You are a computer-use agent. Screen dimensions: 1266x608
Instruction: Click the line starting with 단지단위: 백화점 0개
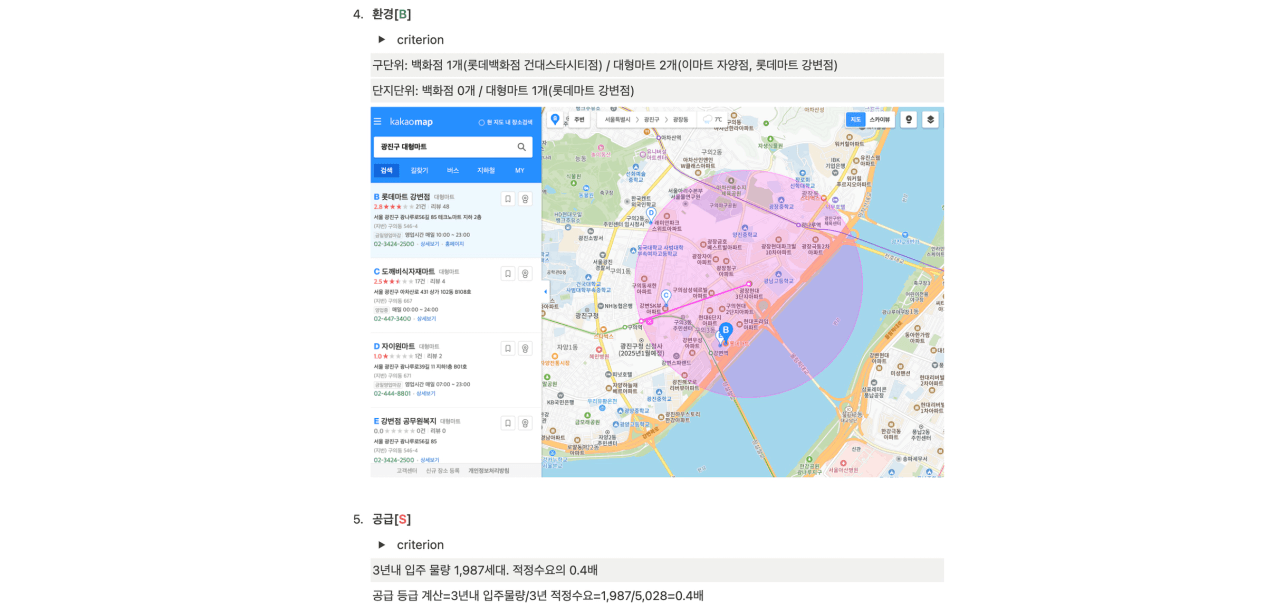pyautogui.click(x=657, y=90)
